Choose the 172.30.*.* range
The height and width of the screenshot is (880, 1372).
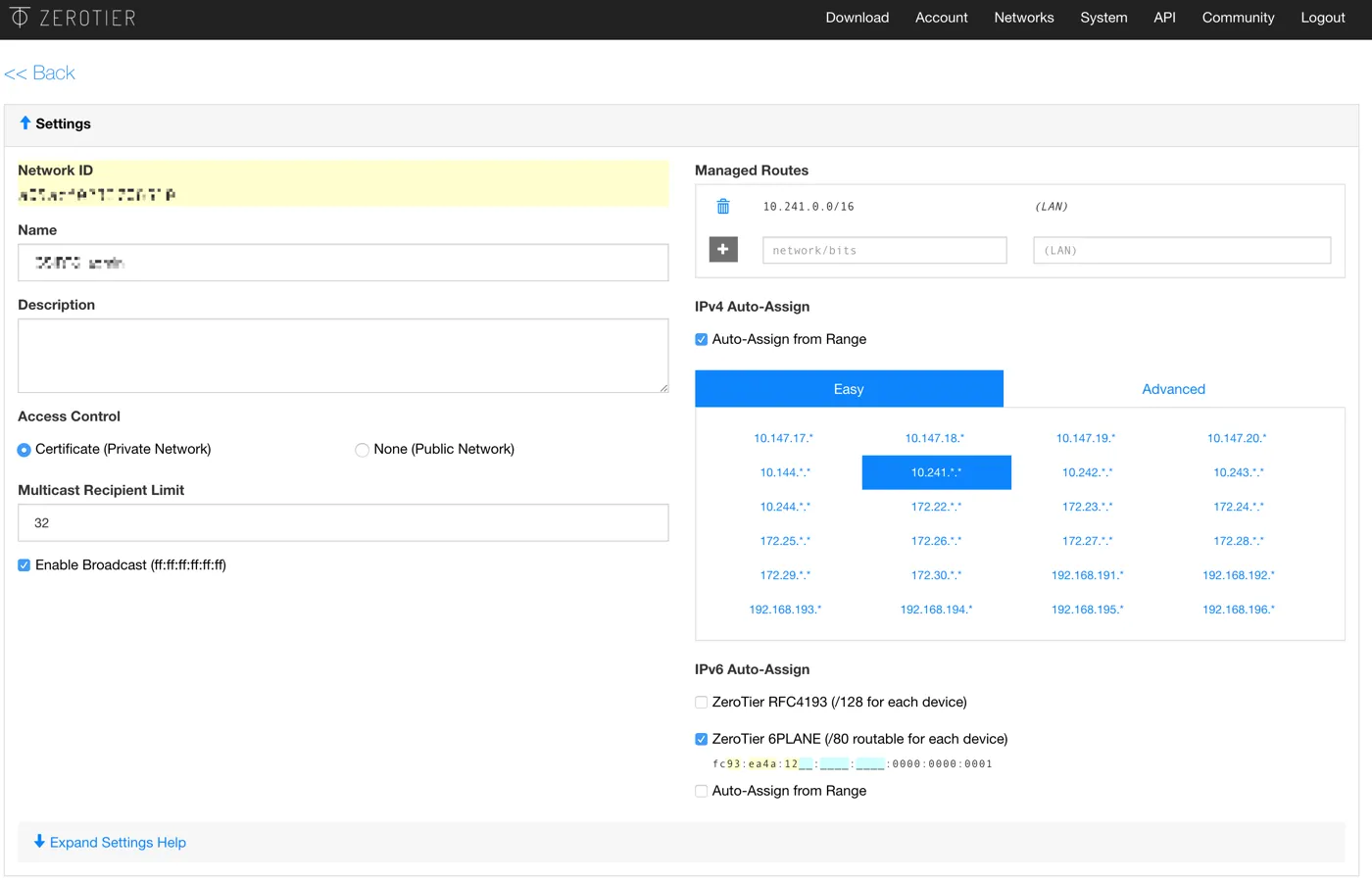[936, 575]
